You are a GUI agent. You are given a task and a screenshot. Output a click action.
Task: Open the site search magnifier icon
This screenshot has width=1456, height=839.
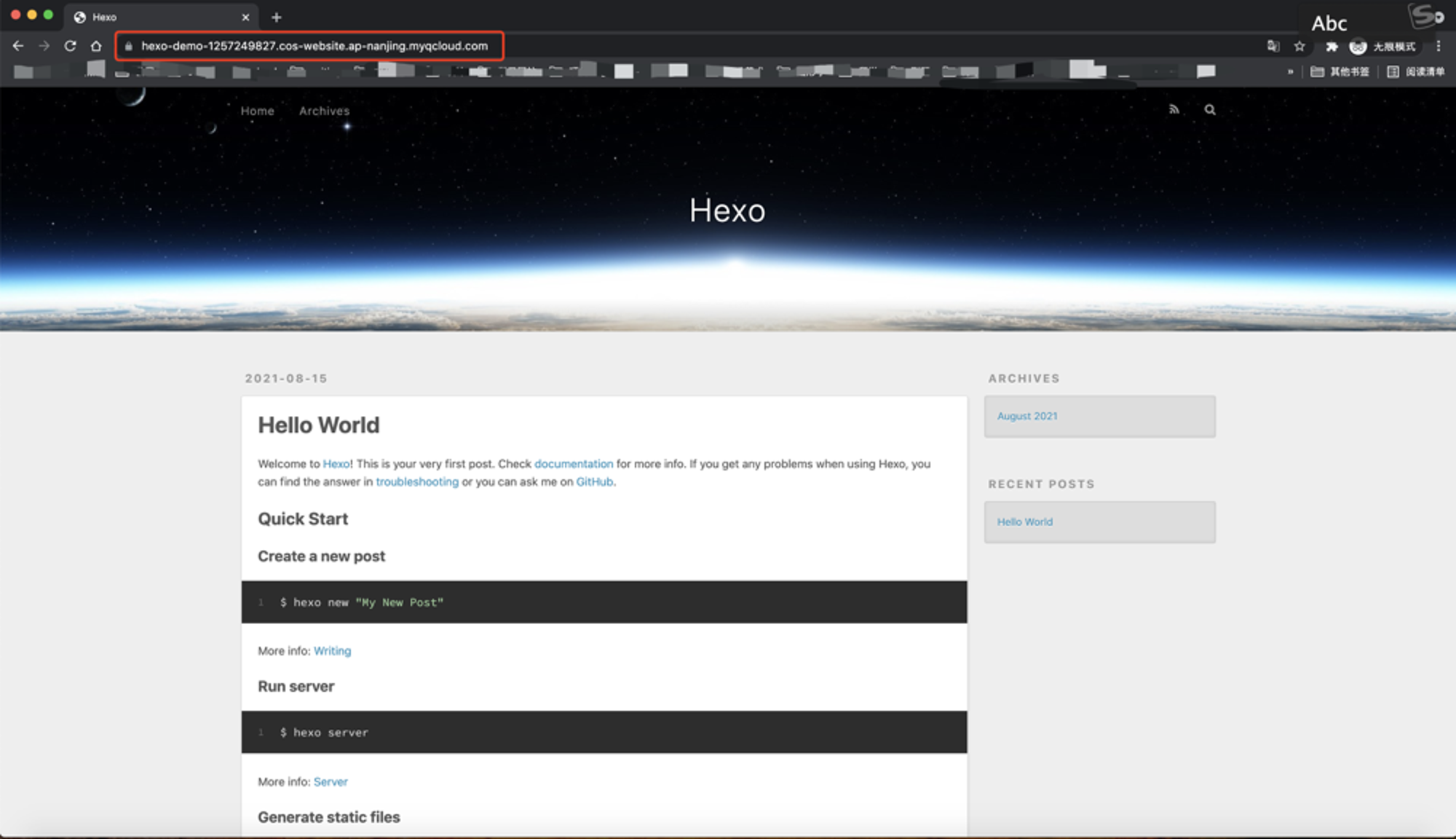point(1210,110)
